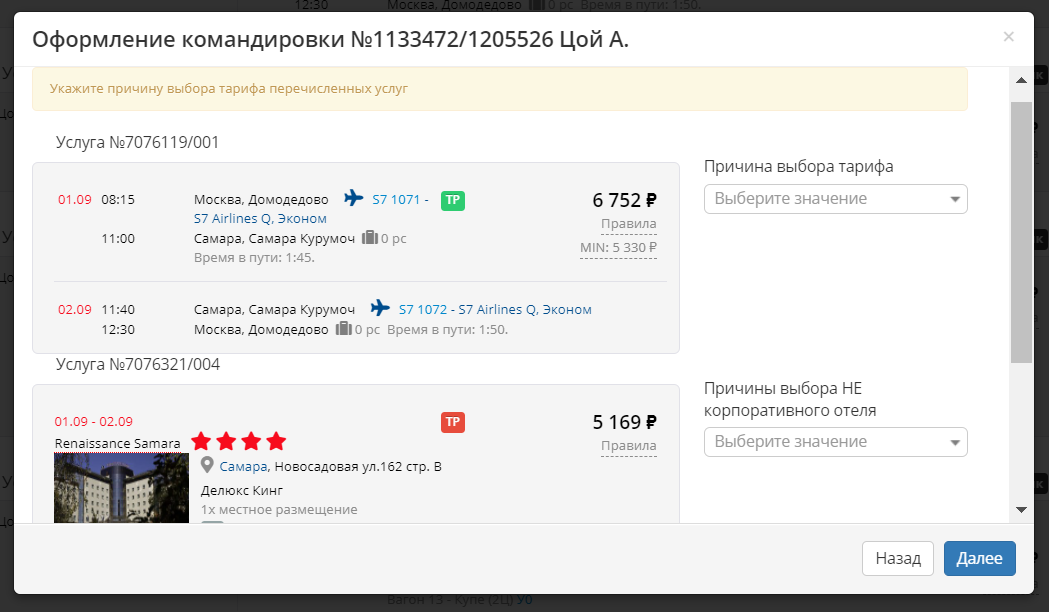Open the S7 1072 - S7 Airlines flight link

(x=495, y=309)
